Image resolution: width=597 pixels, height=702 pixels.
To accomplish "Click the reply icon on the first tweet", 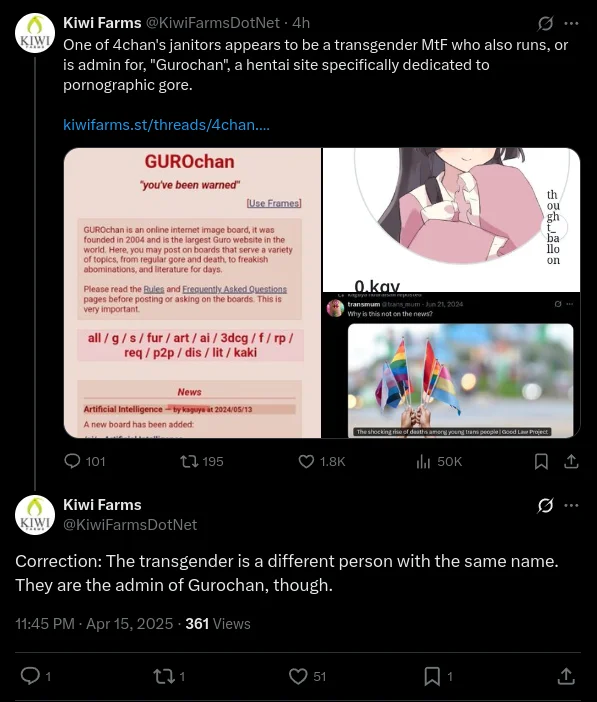I will (72, 461).
